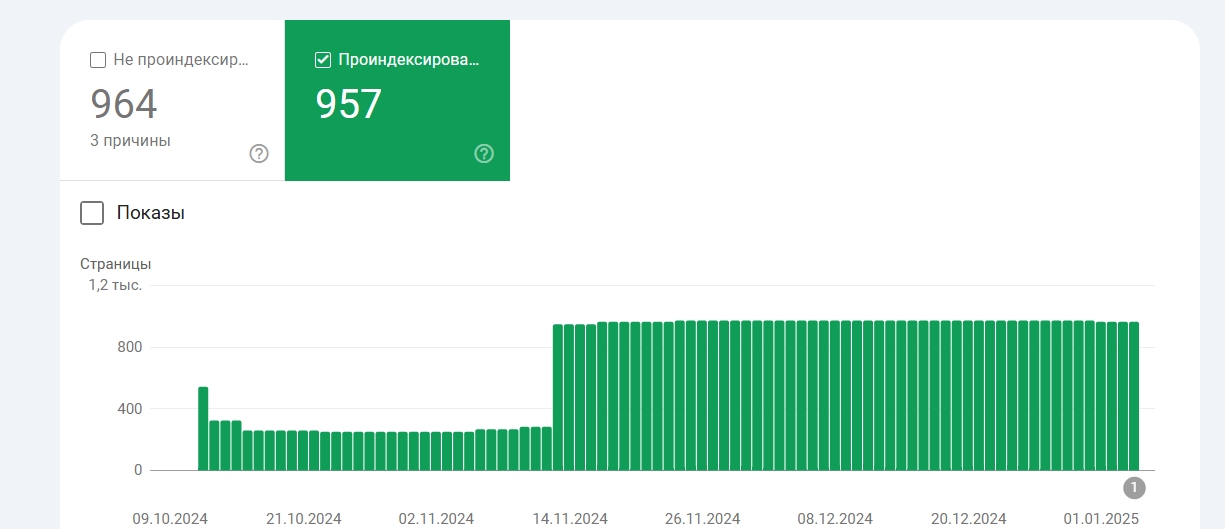
Task: Enable the "Не проиндексир…" checkbox
Action: (98, 60)
